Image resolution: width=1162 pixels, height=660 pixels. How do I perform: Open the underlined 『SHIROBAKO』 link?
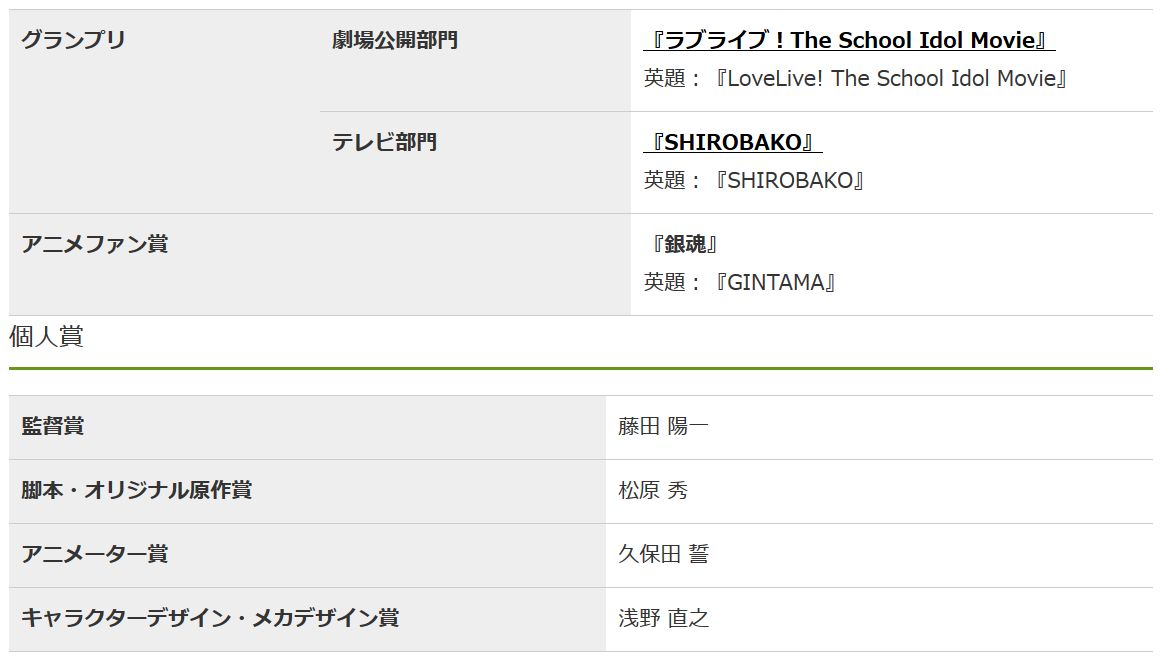[732, 142]
